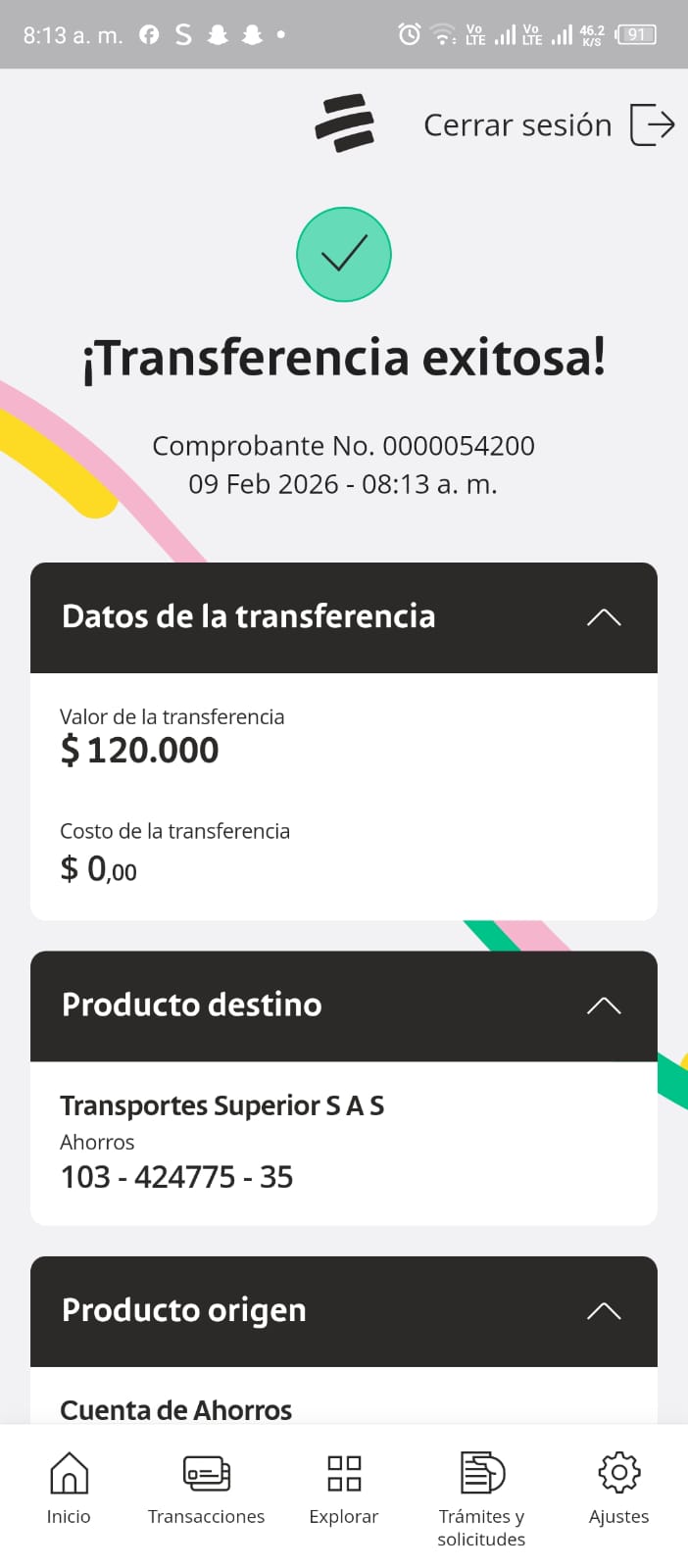Collapse the Datos de la transferencia section

(x=604, y=617)
